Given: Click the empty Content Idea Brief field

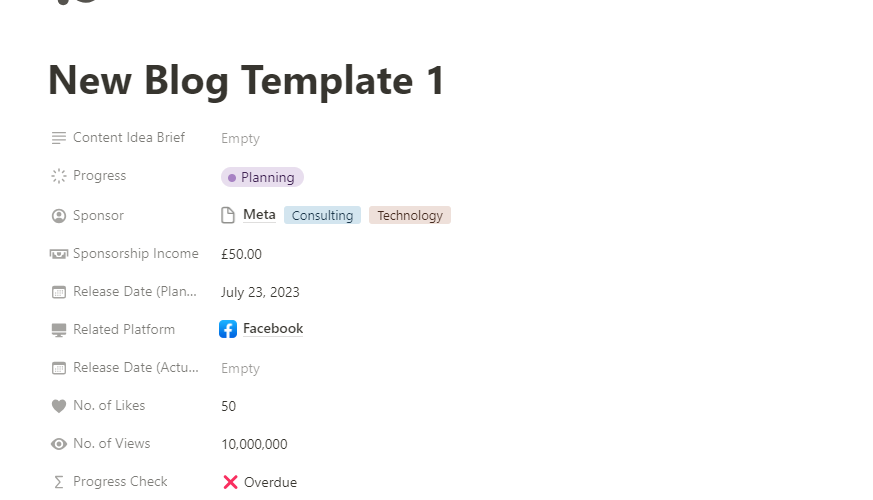Looking at the screenshot, I should pyautogui.click(x=240, y=139).
